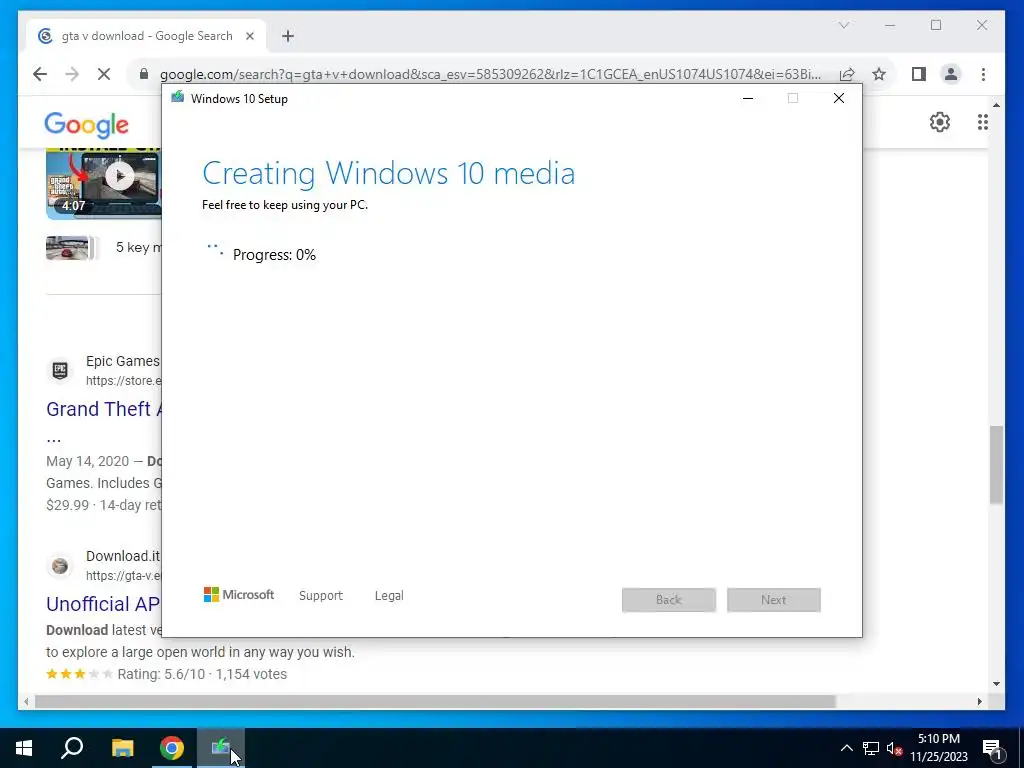Open a new Chrome tab
This screenshot has width=1024, height=768.
[288, 37]
